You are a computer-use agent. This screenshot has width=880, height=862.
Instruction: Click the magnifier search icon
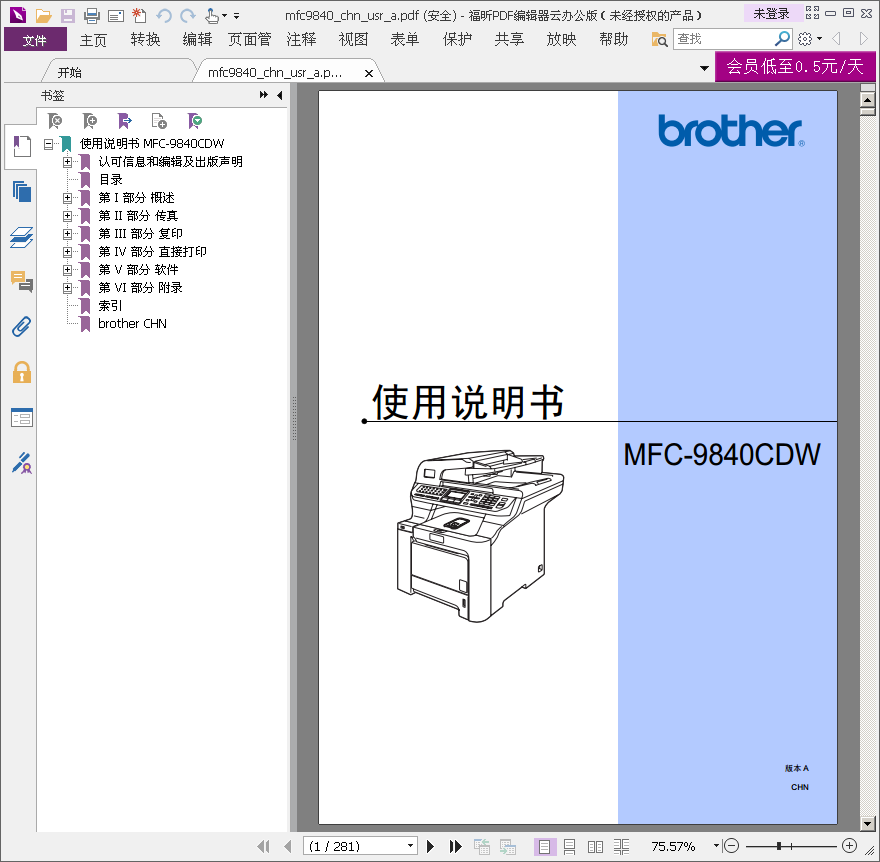[x=782, y=39]
